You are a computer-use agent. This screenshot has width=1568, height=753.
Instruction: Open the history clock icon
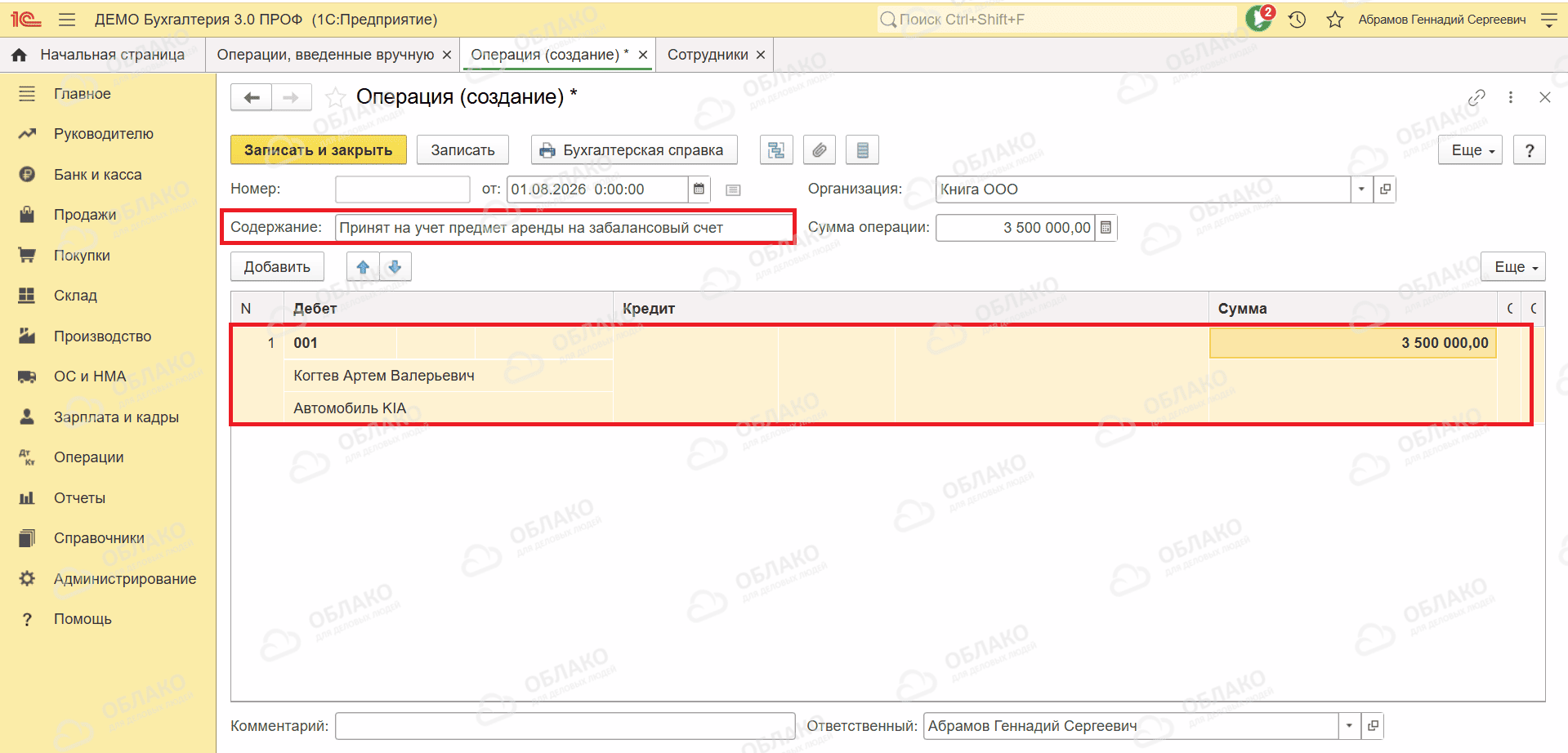point(1298,20)
